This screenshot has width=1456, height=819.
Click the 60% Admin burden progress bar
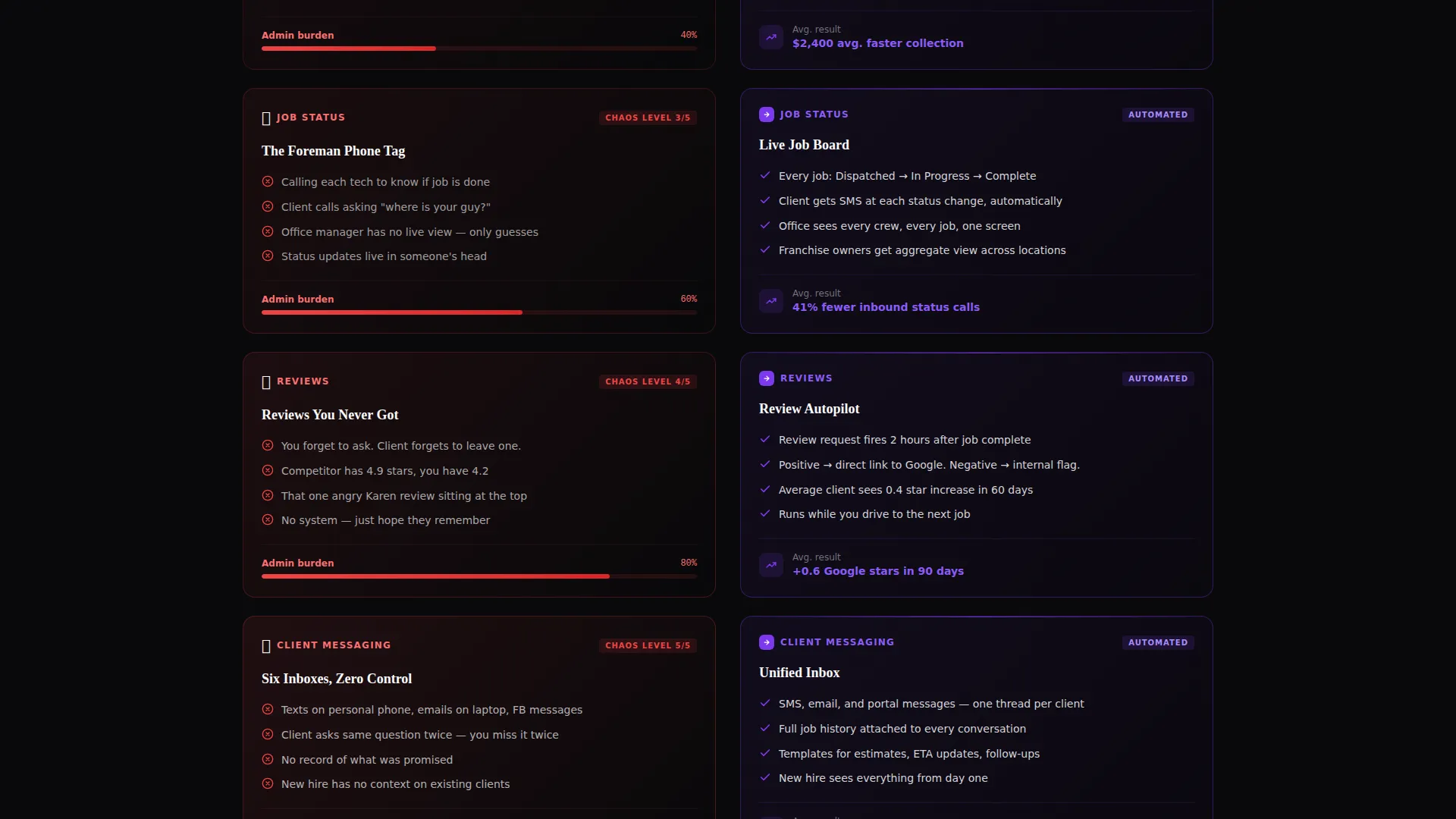point(479,312)
